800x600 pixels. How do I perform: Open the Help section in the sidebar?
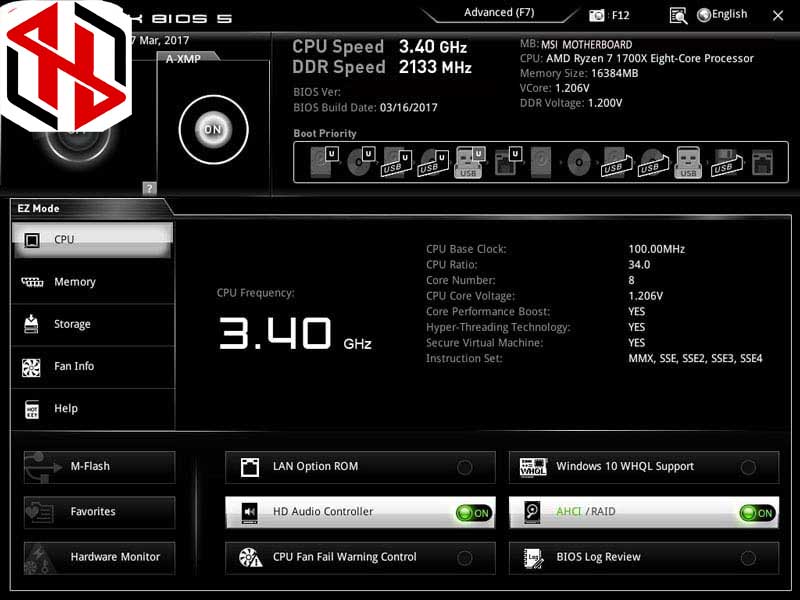pos(92,409)
